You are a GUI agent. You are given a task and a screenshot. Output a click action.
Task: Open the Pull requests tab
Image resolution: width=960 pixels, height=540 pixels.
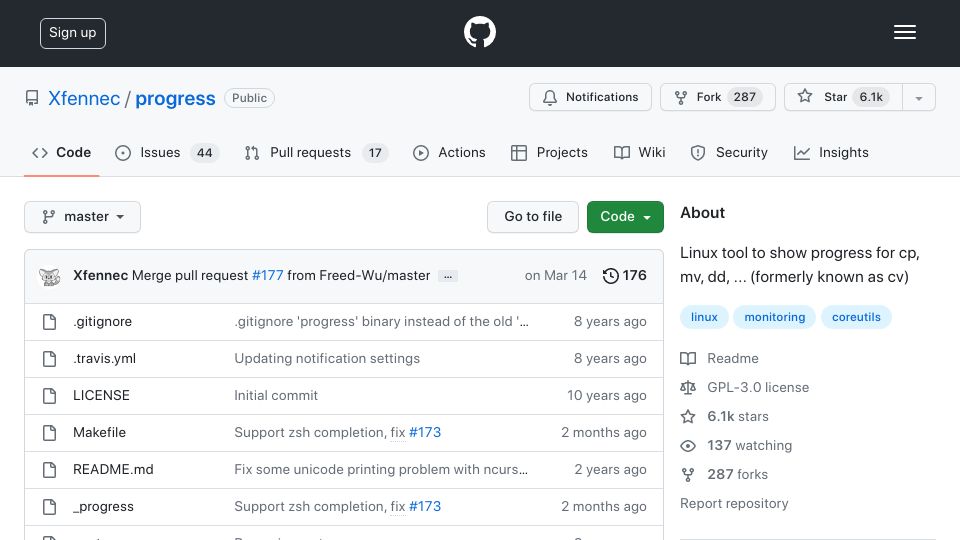316,152
